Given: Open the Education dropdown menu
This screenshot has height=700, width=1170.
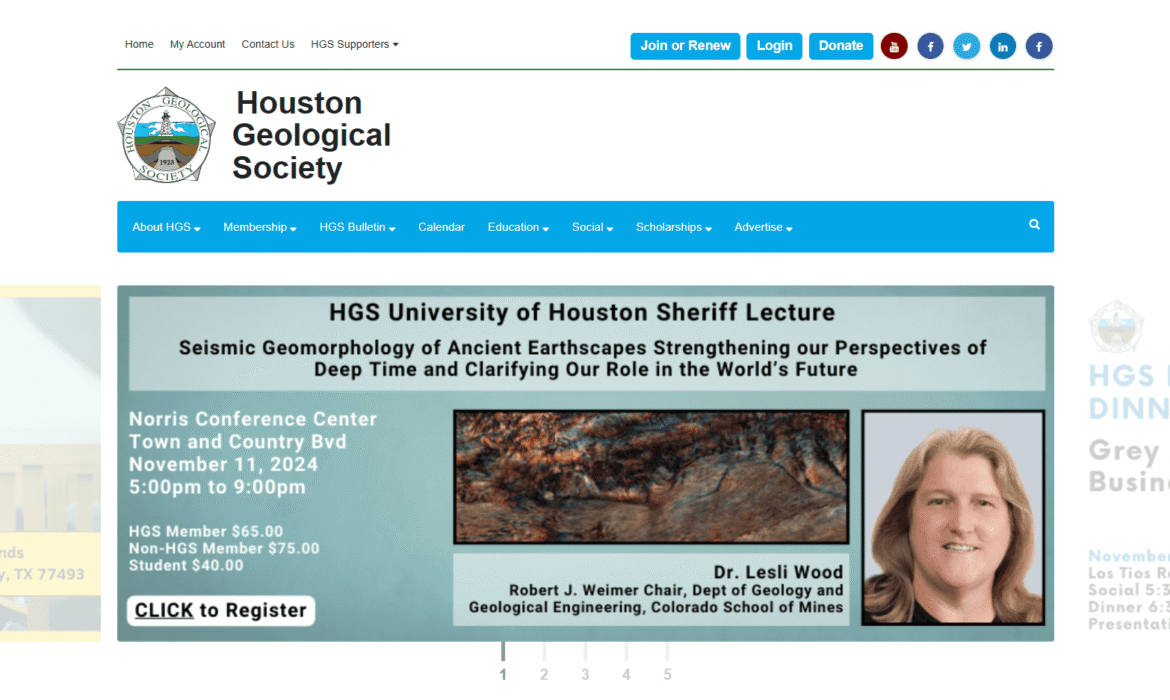Looking at the screenshot, I should pos(517,227).
